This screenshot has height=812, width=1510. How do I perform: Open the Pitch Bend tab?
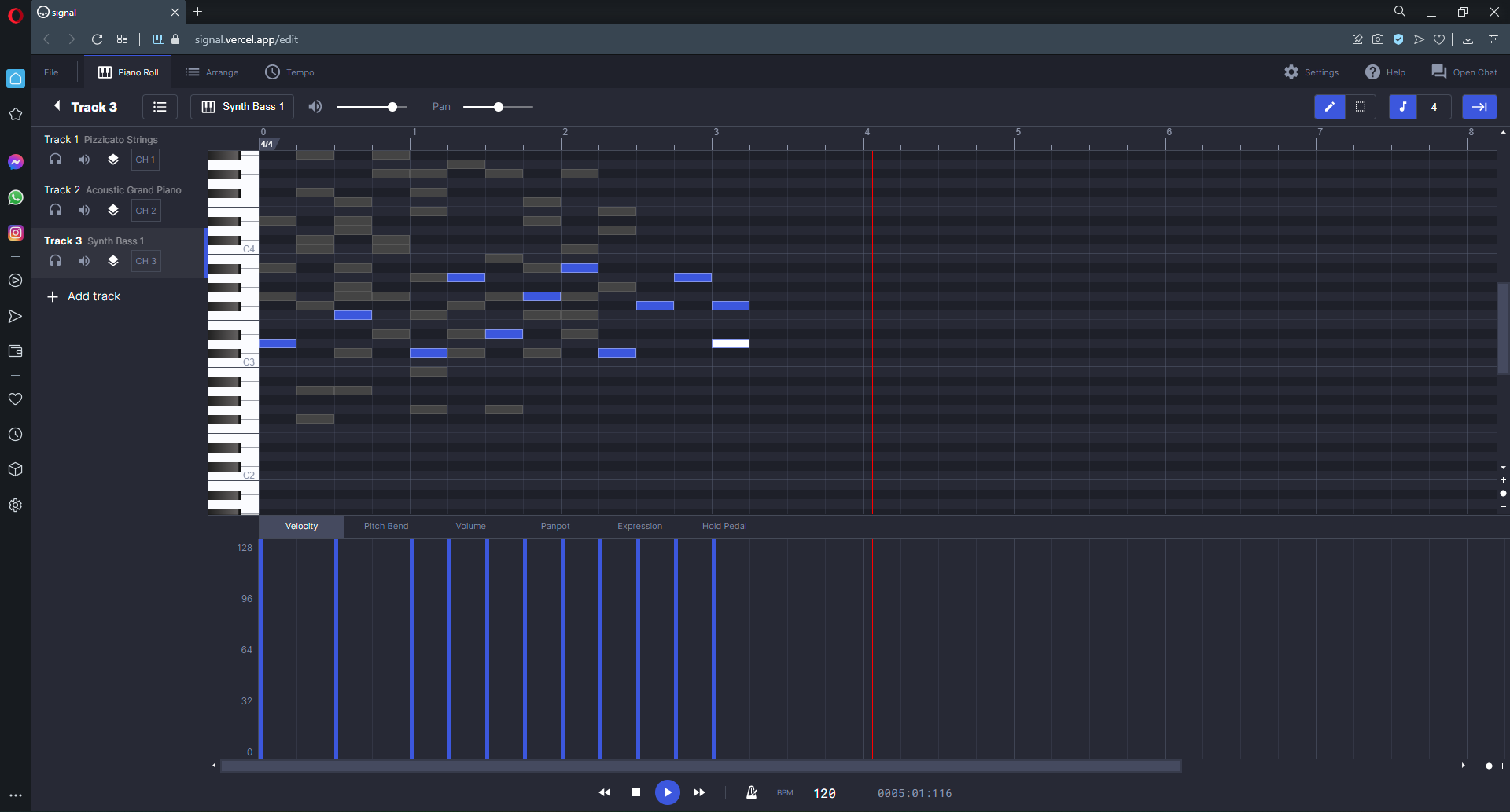[385, 526]
